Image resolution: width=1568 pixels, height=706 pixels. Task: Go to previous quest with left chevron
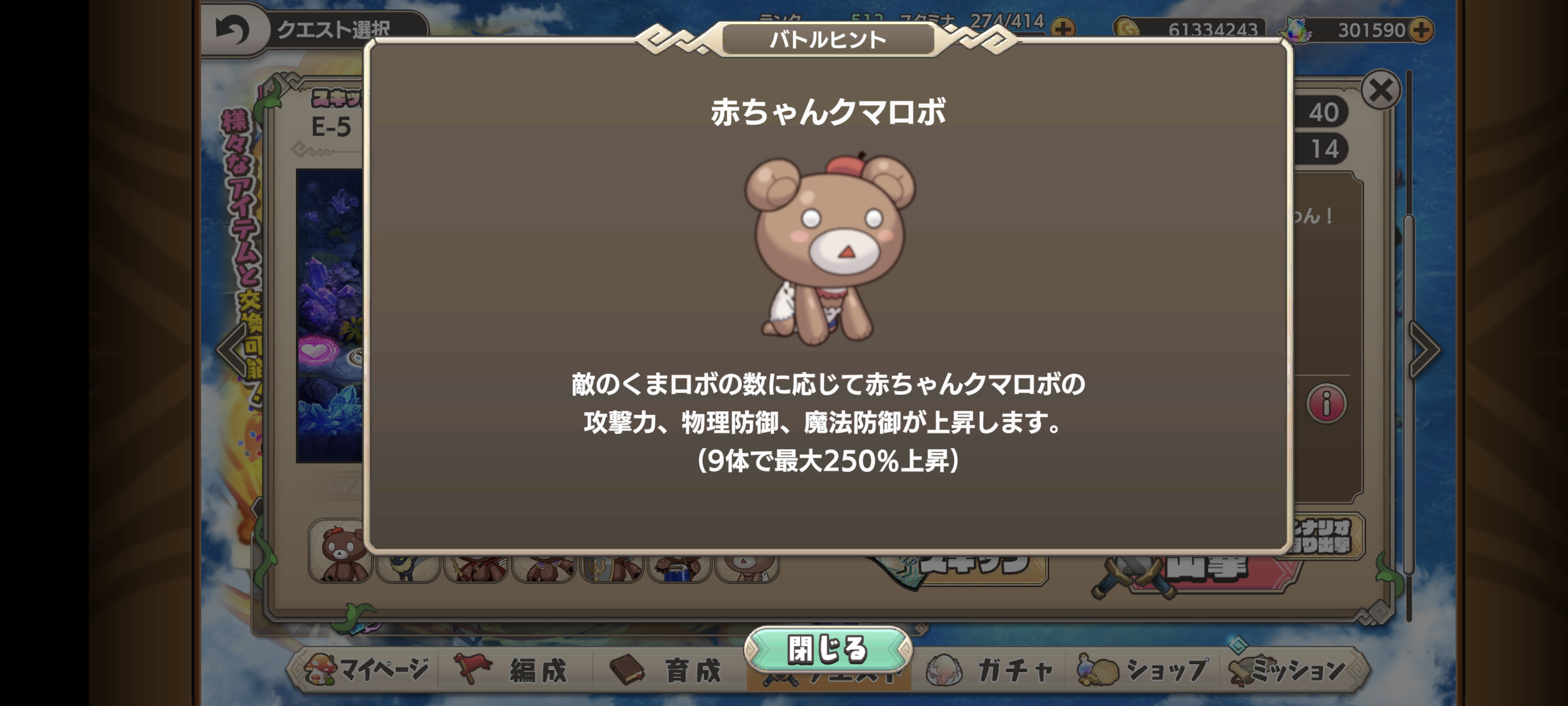(232, 350)
